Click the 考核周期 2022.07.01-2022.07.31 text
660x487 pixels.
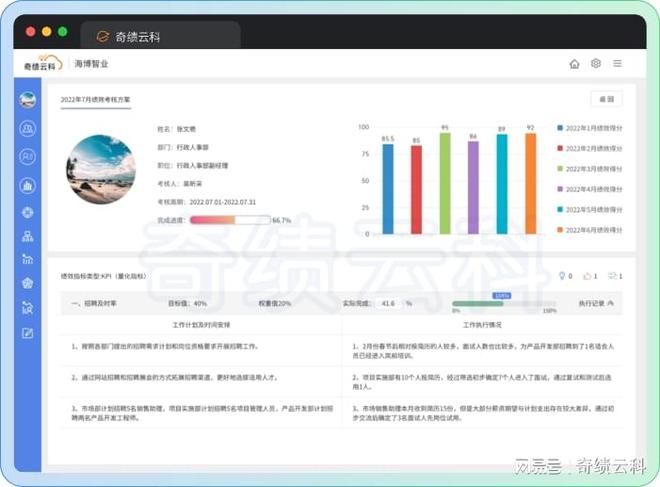206,202
